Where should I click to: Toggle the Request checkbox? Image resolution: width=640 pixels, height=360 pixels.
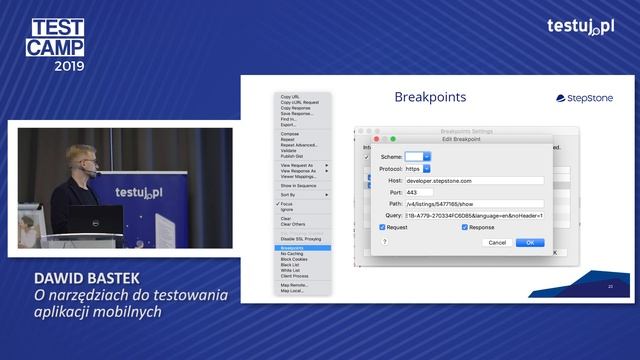tap(382, 227)
